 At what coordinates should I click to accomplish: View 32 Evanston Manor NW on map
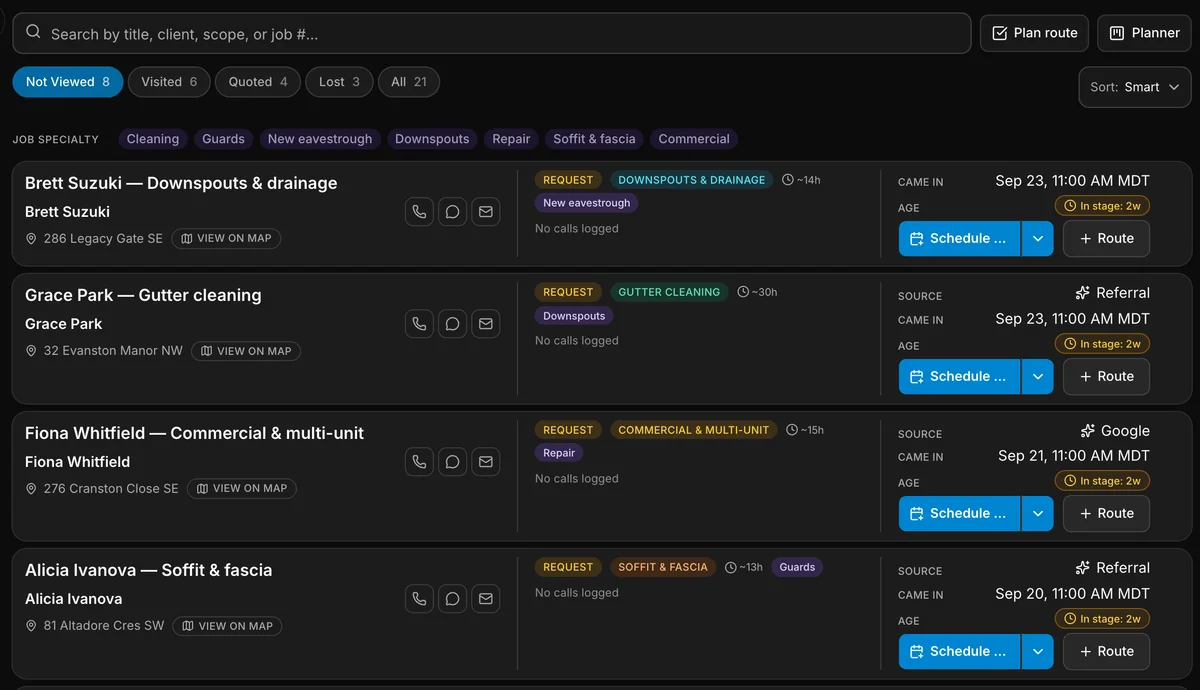tap(246, 351)
